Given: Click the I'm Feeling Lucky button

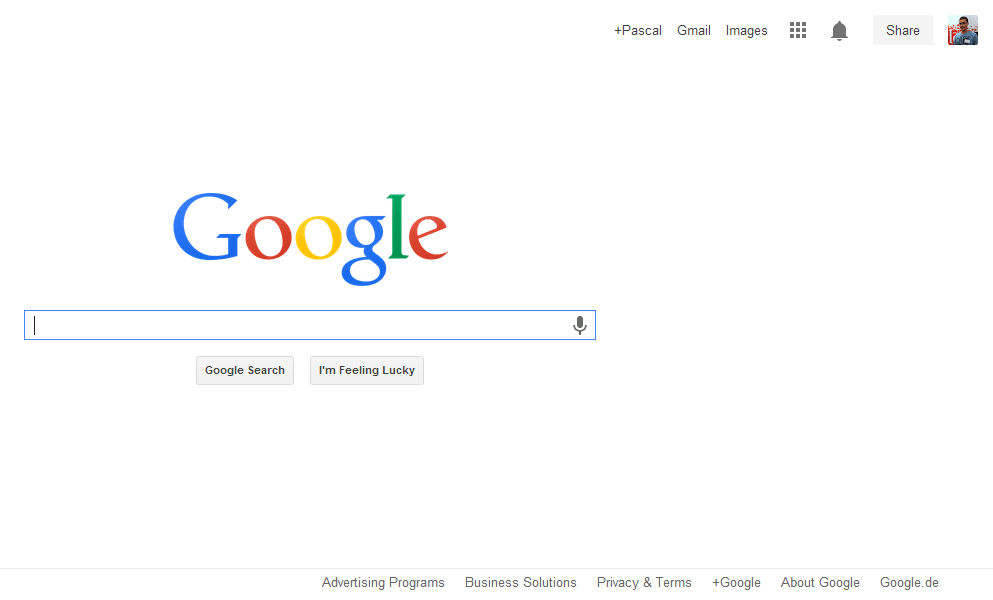Looking at the screenshot, I should coord(367,370).
